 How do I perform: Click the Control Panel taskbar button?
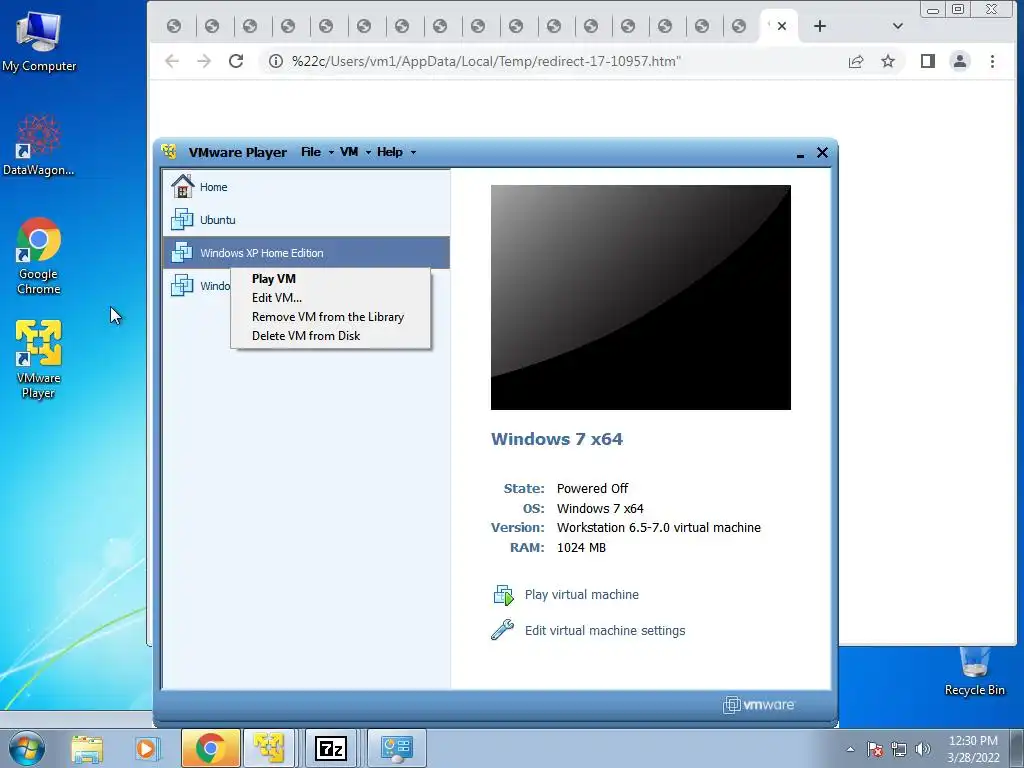pos(396,748)
